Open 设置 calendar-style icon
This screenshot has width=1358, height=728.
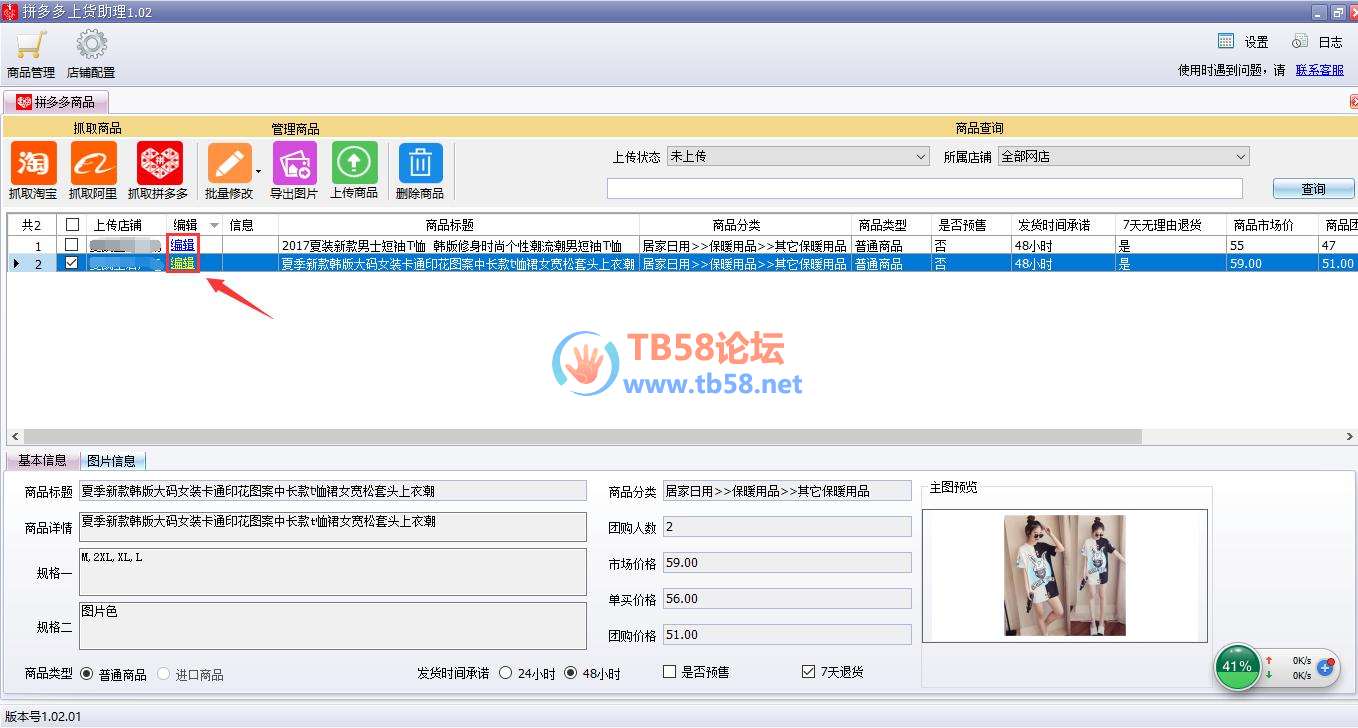click(1226, 41)
